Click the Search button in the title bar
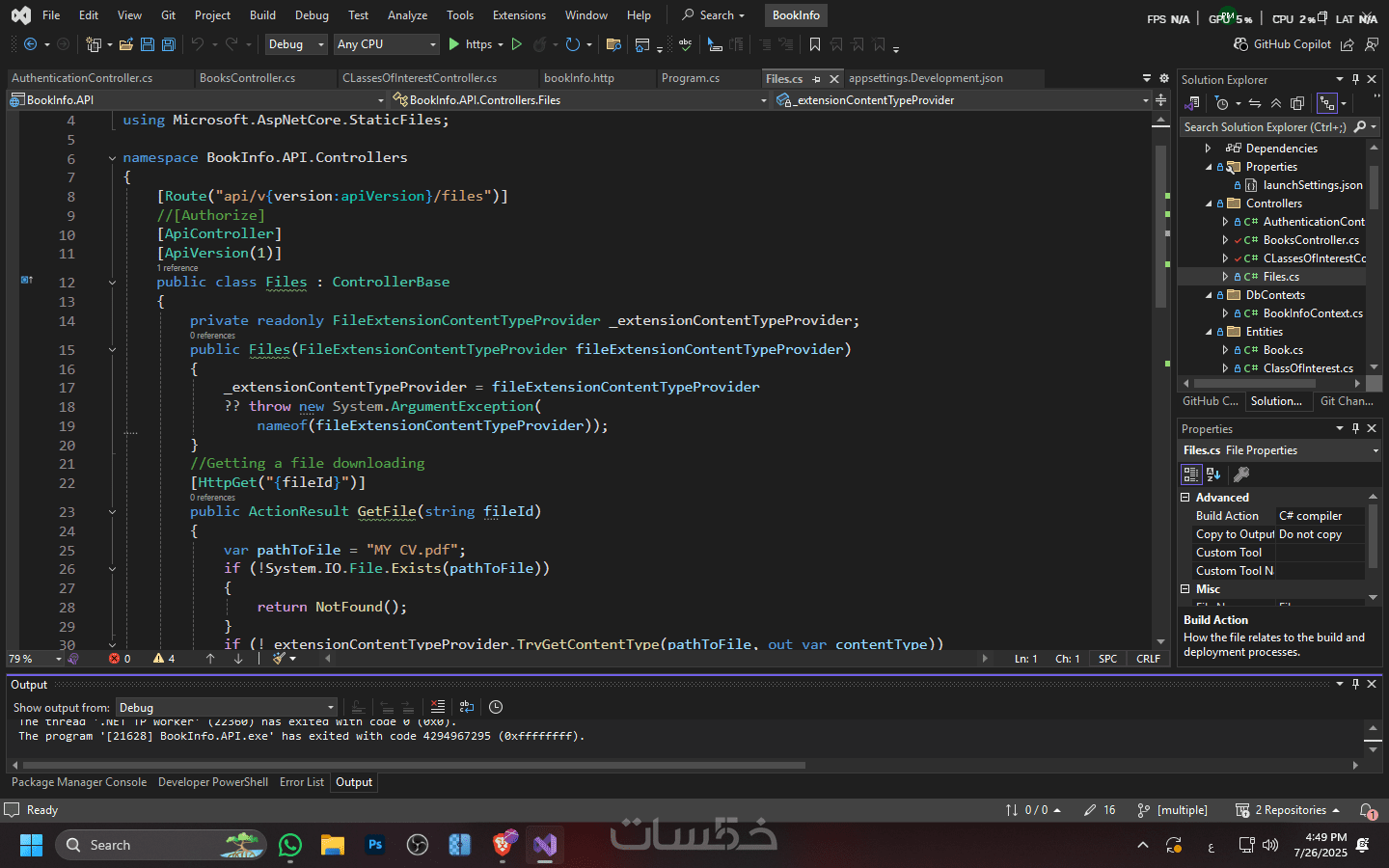This screenshot has width=1389, height=868. (x=714, y=15)
